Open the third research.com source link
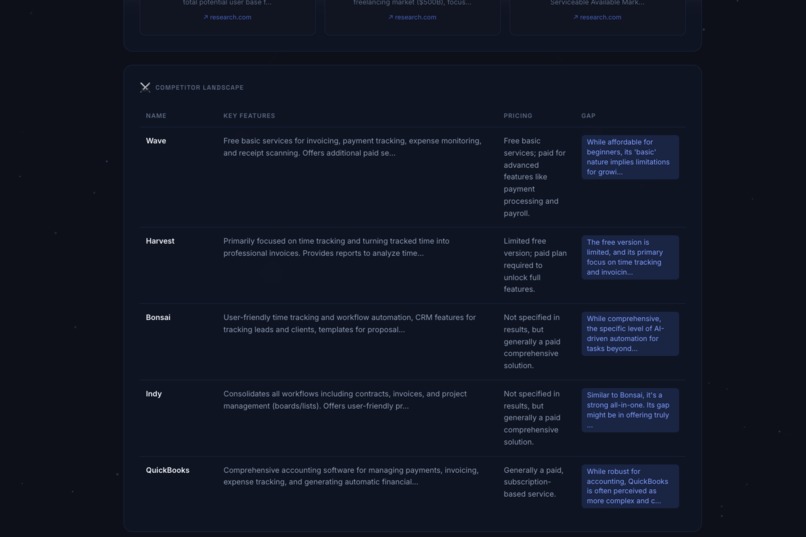The width and height of the screenshot is (806, 537). click(597, 17)
